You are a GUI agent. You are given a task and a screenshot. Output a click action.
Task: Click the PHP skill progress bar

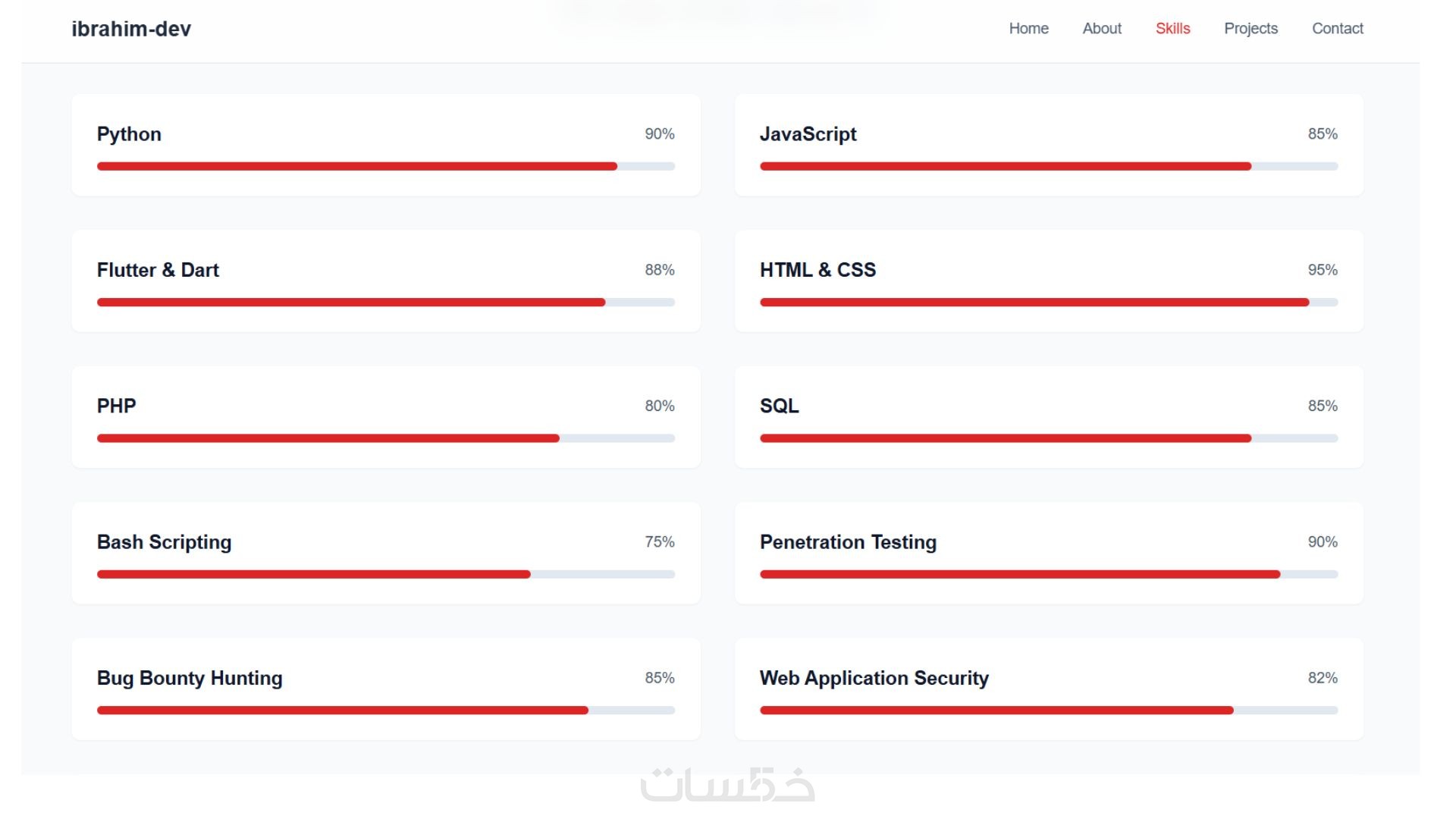(x=385, y=438)
